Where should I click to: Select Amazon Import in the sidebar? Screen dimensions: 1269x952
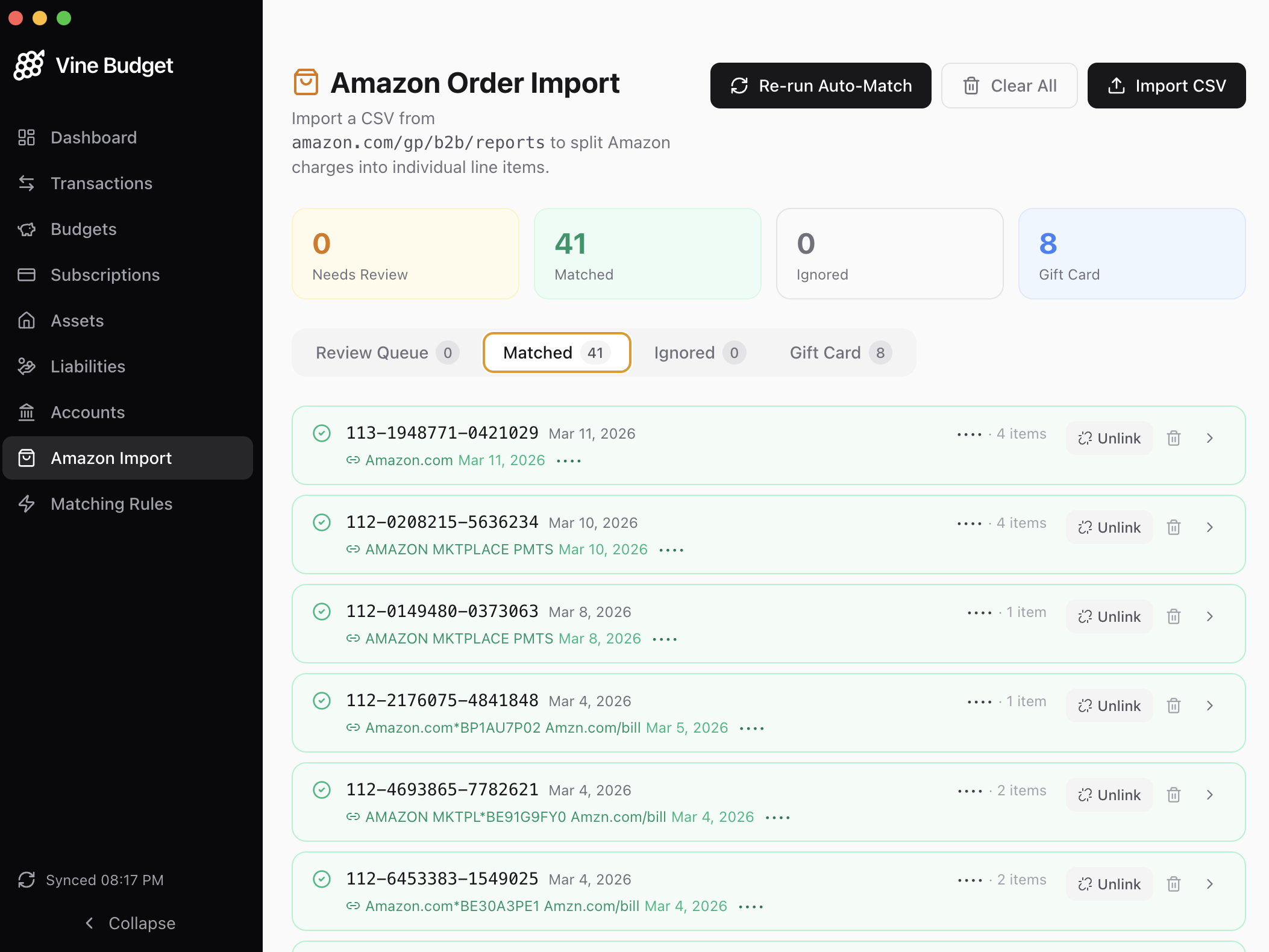point(128,458)
